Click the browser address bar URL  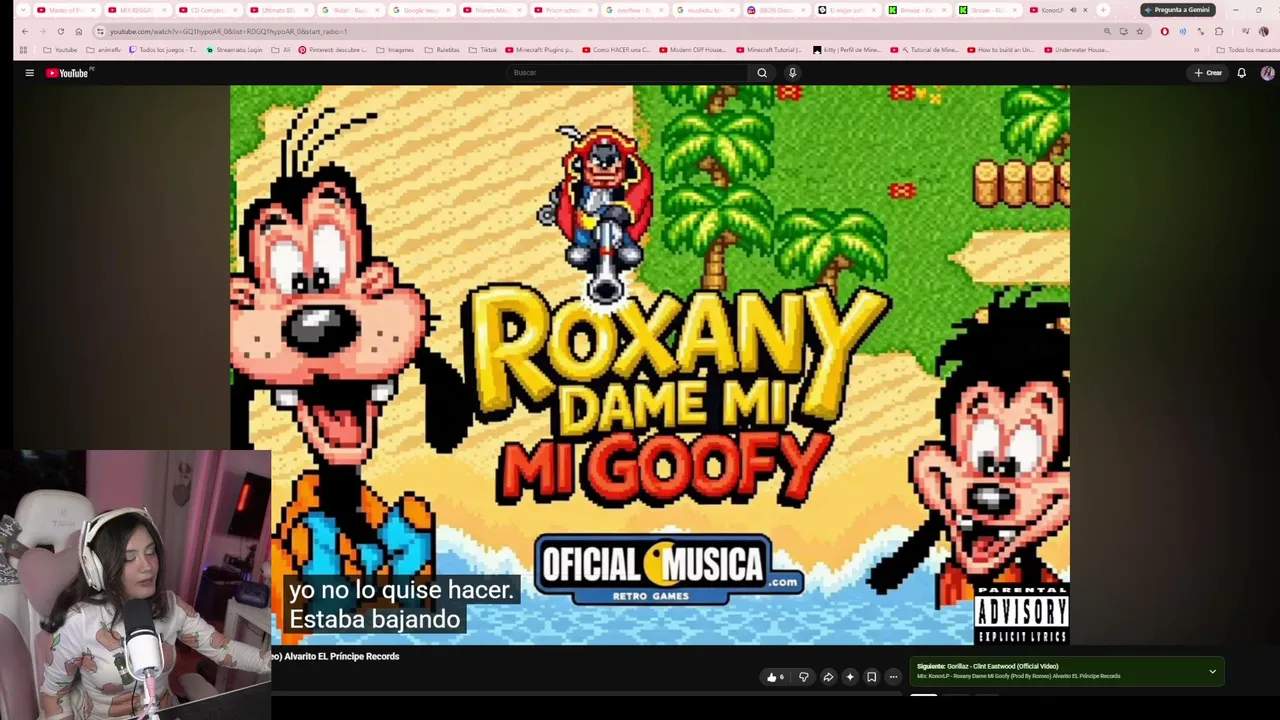227,31
